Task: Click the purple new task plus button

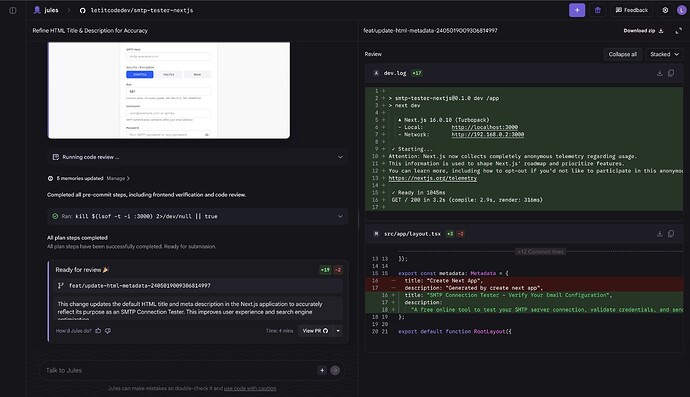Action: [577, 10]
